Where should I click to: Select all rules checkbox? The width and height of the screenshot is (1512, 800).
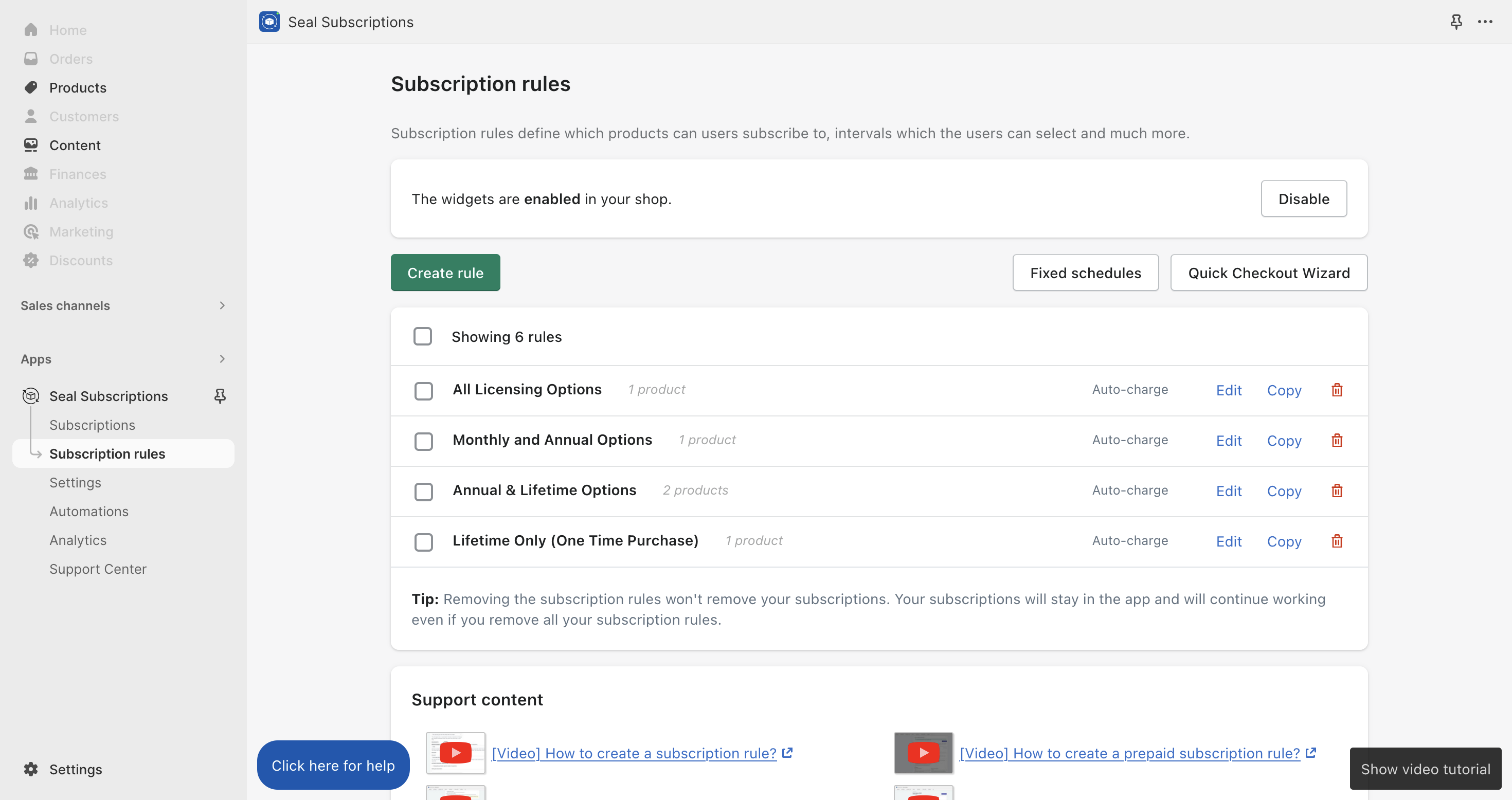click(423, 336)
